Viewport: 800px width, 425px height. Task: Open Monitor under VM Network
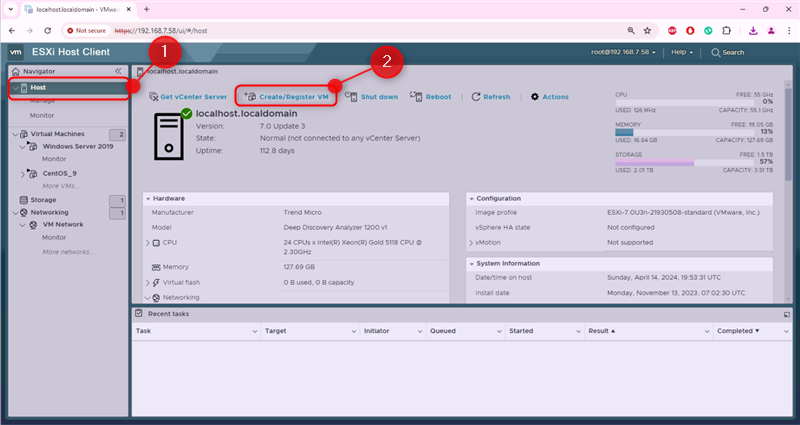(x=54, y=237)
